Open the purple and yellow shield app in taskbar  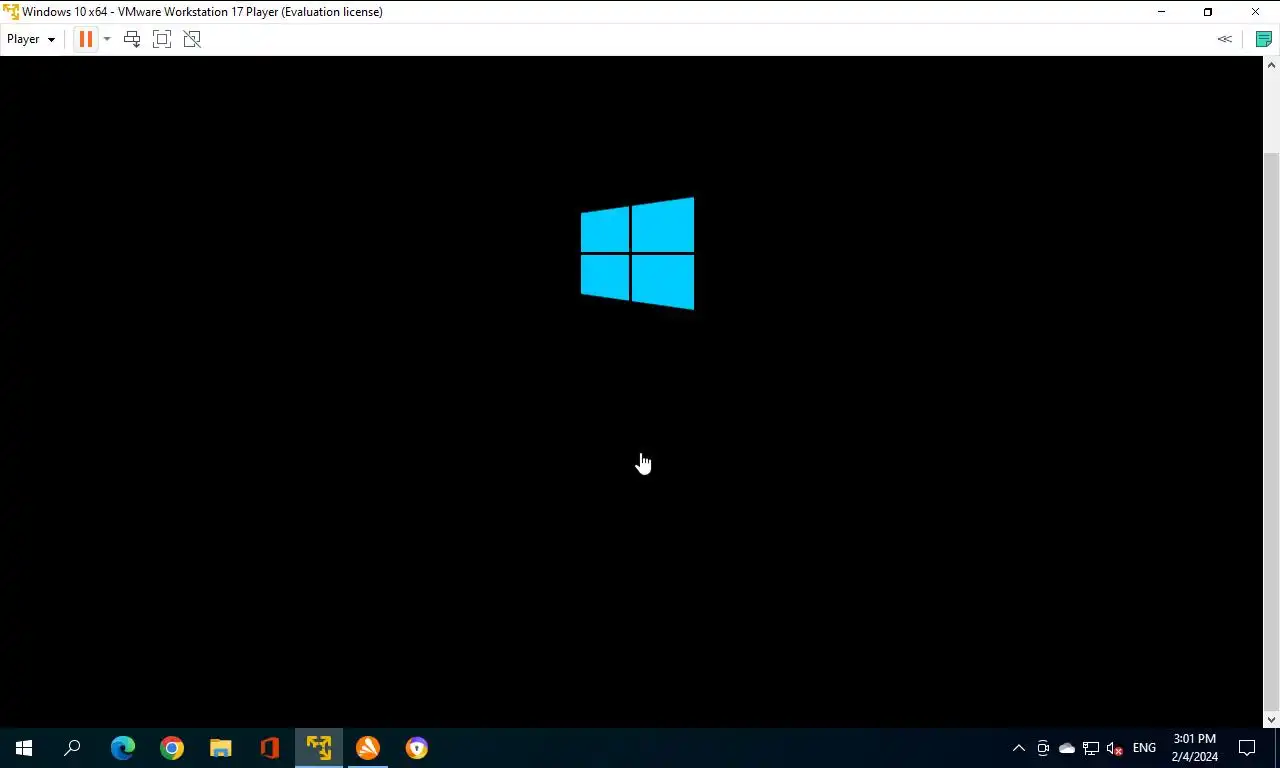pos(417,748)
